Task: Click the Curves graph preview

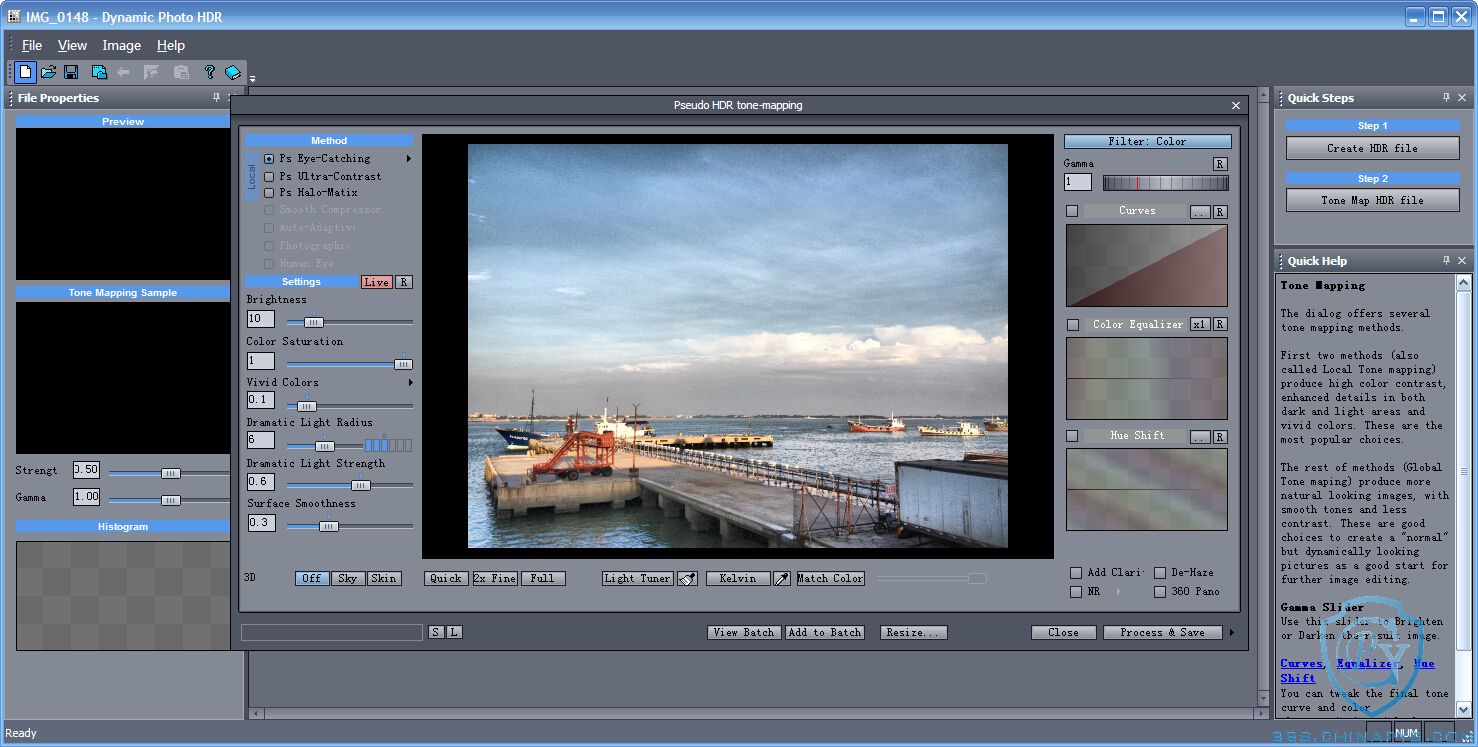Action: point(1146,265)
